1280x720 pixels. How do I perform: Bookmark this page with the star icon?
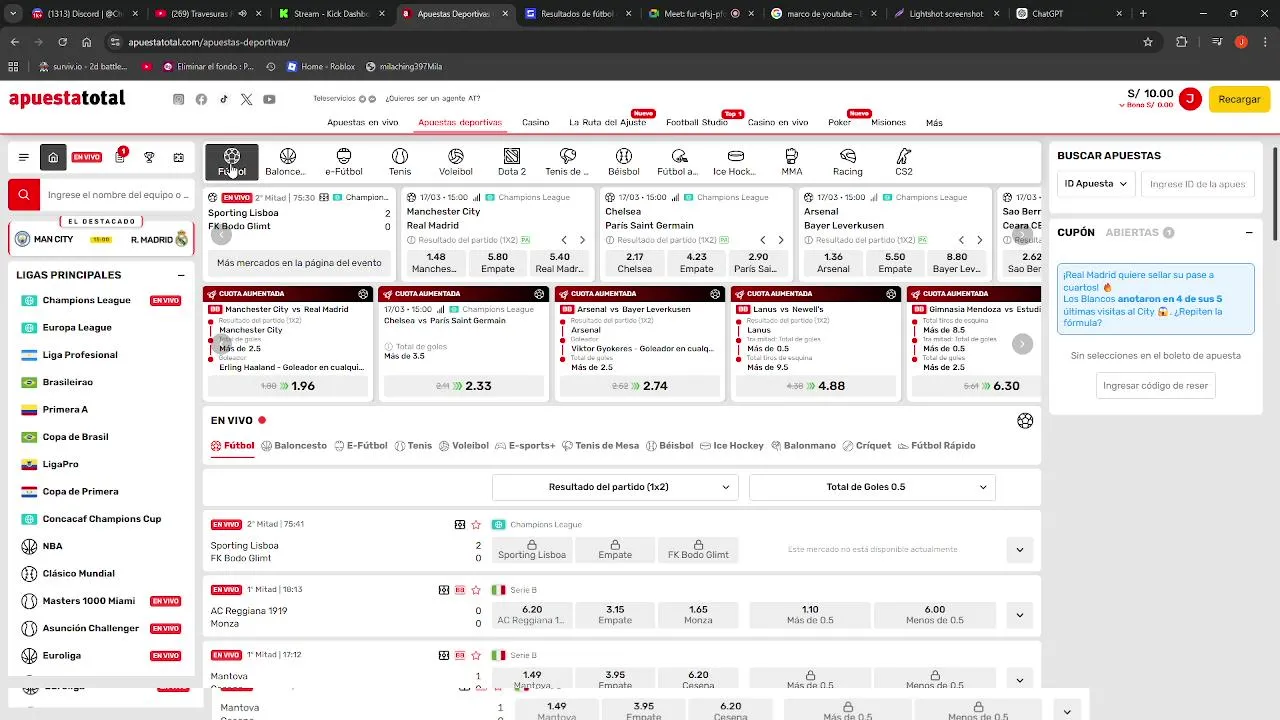click(1147, 42)
